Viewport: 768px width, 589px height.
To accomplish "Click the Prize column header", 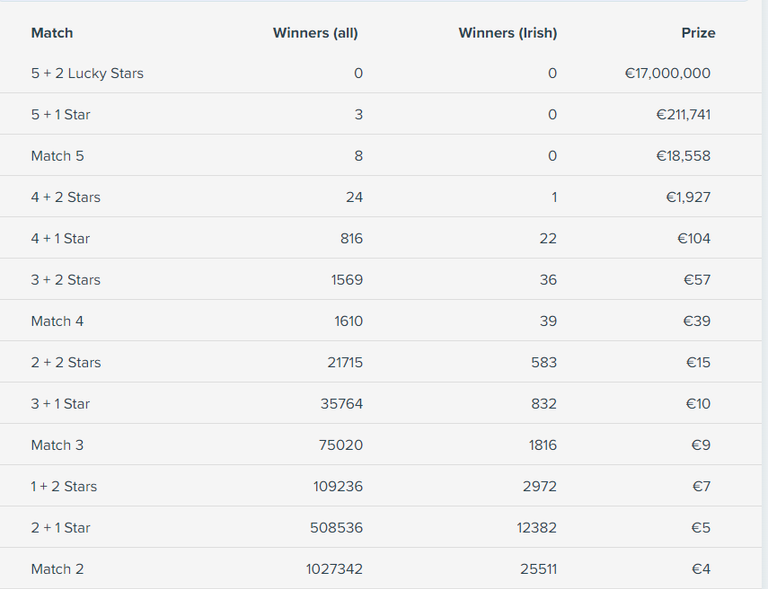I will (698, 33).
